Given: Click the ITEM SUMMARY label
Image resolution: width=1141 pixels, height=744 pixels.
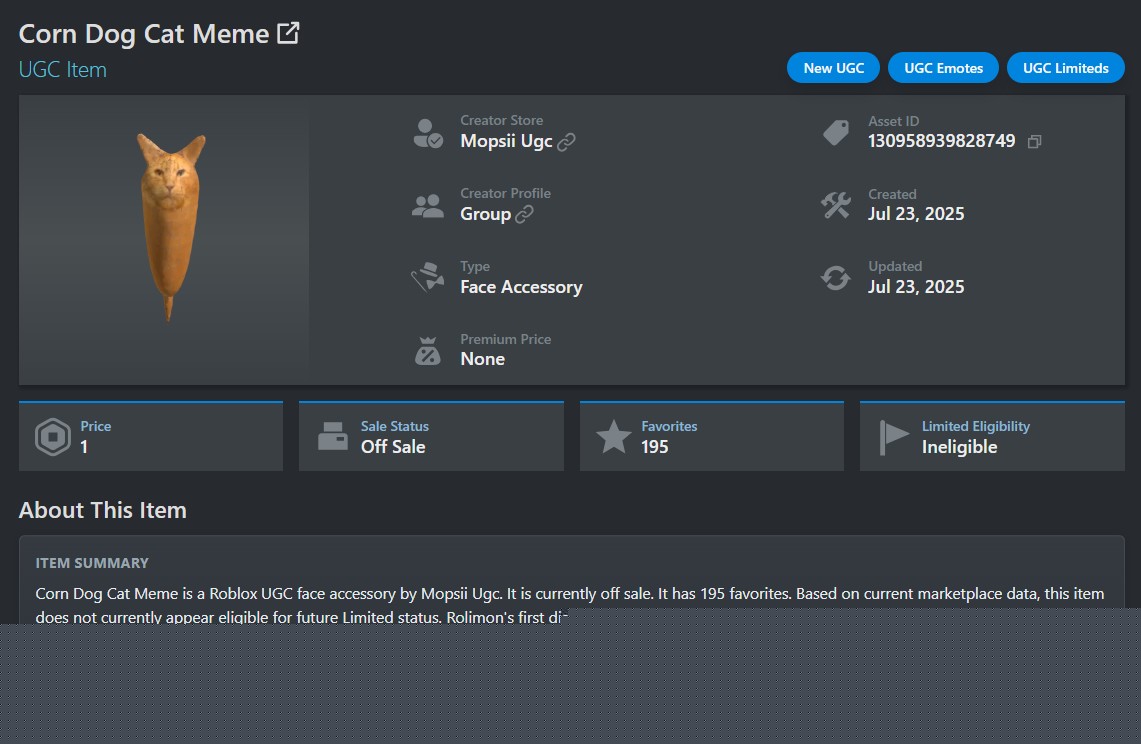Looking at the screenshot, I should (92, 563).
